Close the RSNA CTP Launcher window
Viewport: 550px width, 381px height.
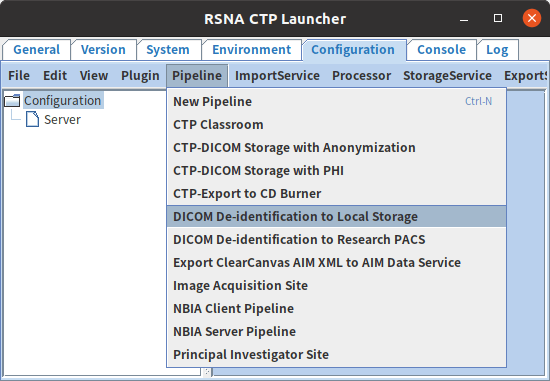[x=532, y=18]
